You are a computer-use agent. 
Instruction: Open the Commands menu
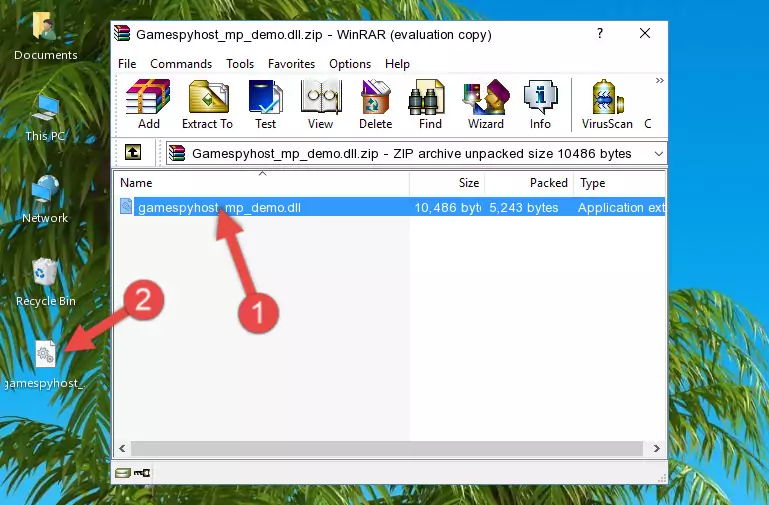click(x=181, y=64)
